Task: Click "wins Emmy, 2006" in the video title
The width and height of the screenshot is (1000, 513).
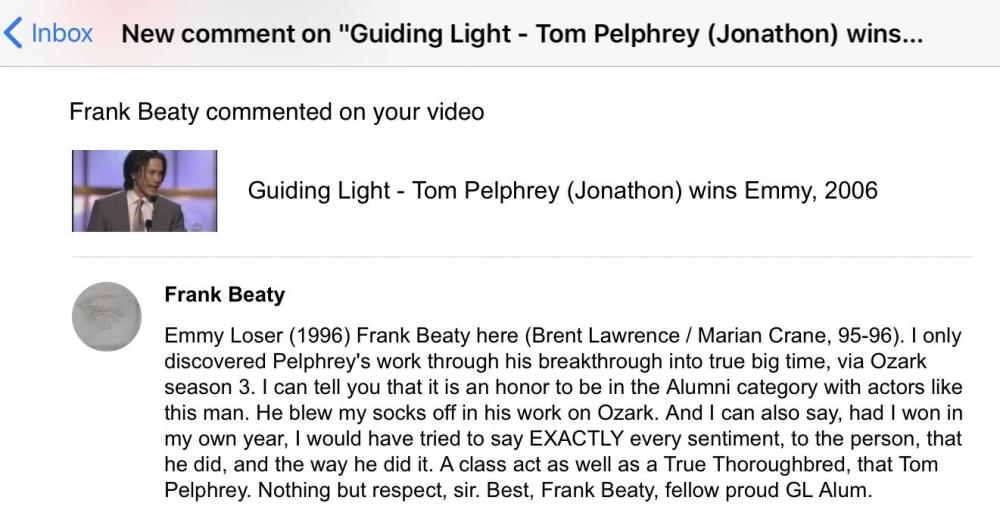Action: (x=784, y=190)
